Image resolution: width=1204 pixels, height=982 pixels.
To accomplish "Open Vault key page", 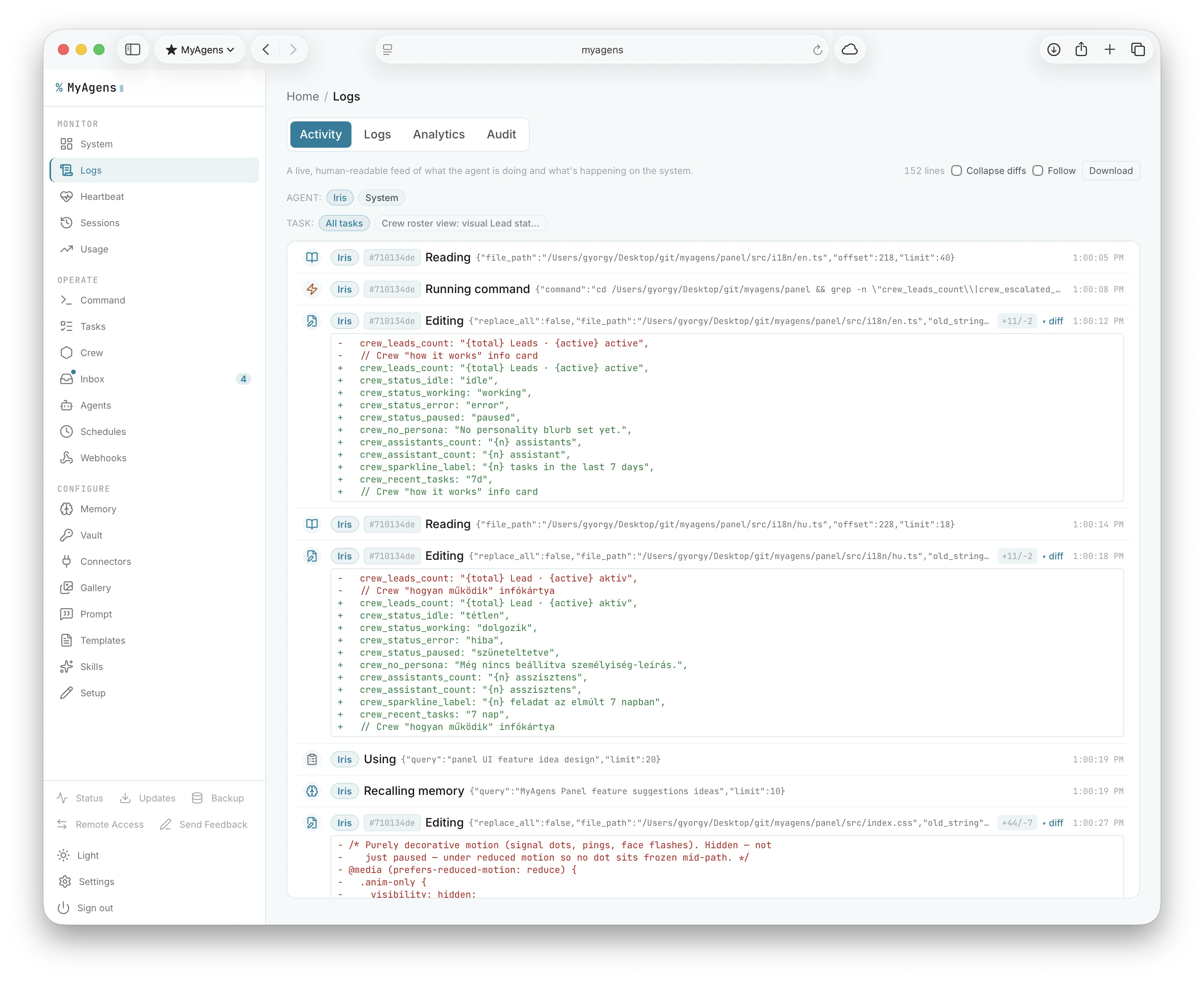I will tap(154, 535).
